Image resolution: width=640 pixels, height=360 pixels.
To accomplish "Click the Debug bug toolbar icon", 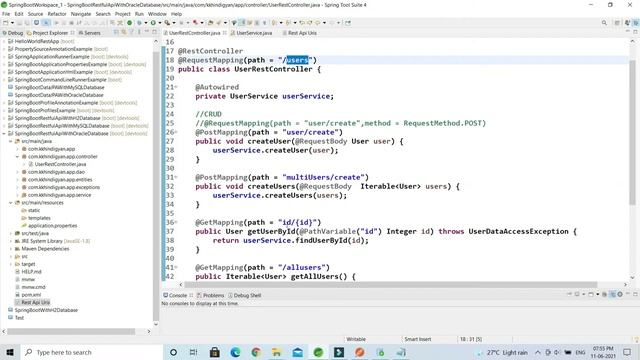I will 139,23.
